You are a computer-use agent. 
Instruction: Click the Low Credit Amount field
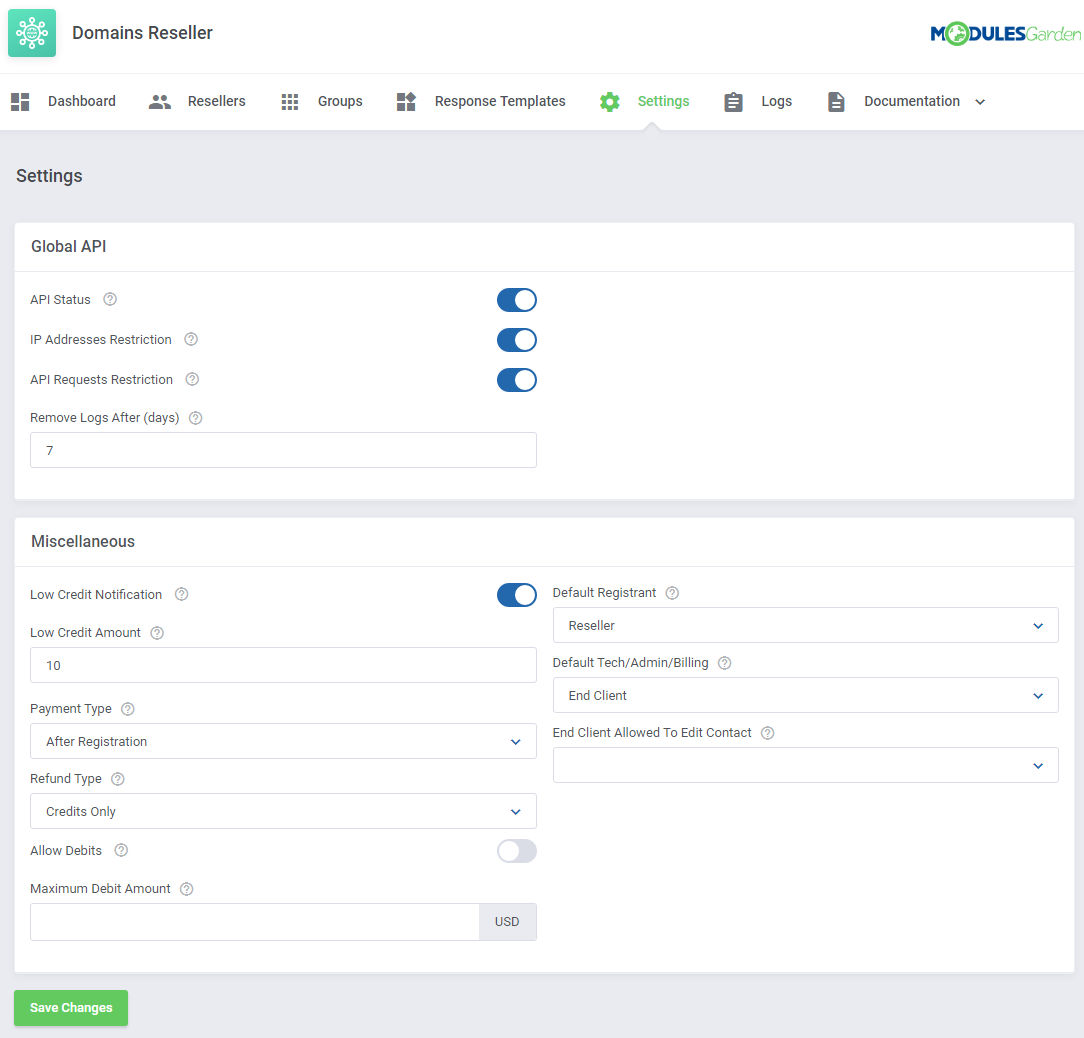click(x=283, y=665)
